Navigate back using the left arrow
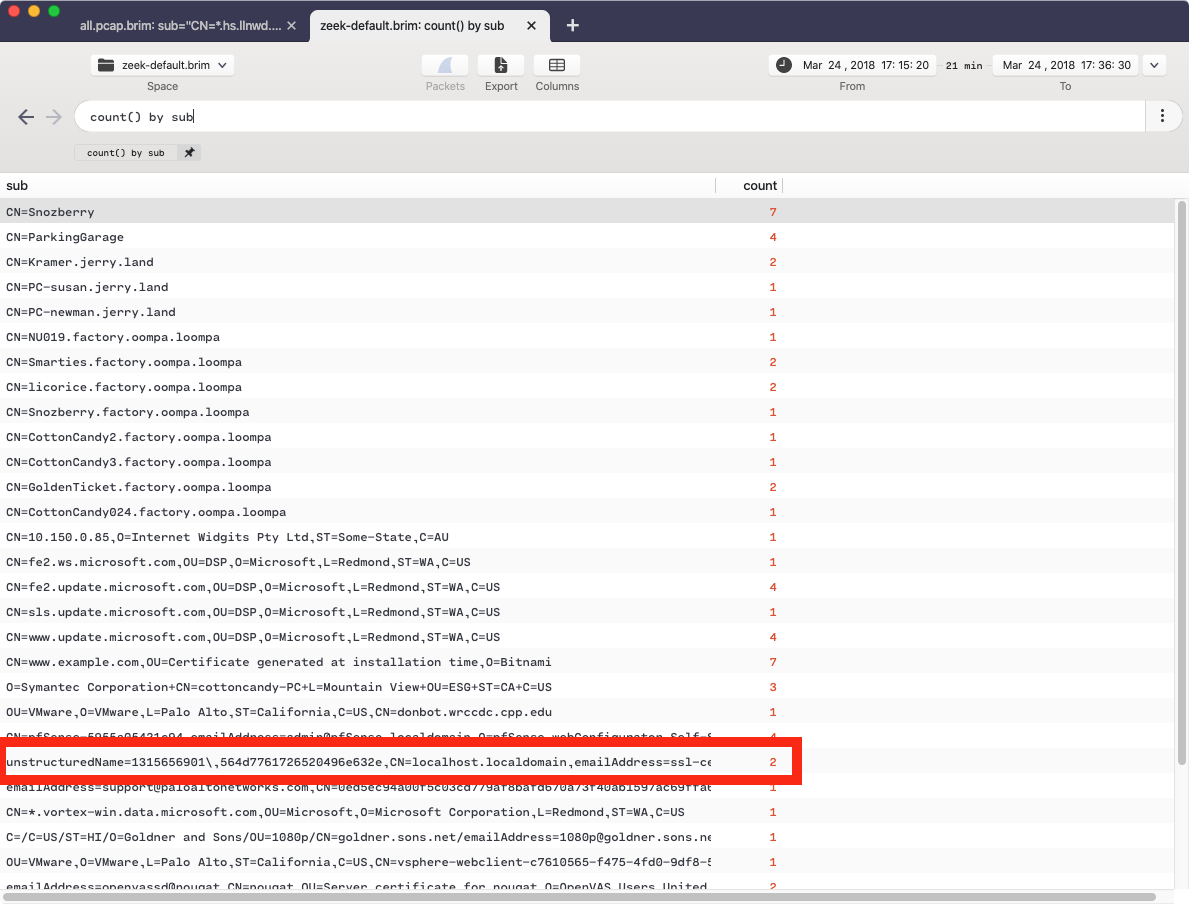1189x904 pixels. tap(26, 116)
